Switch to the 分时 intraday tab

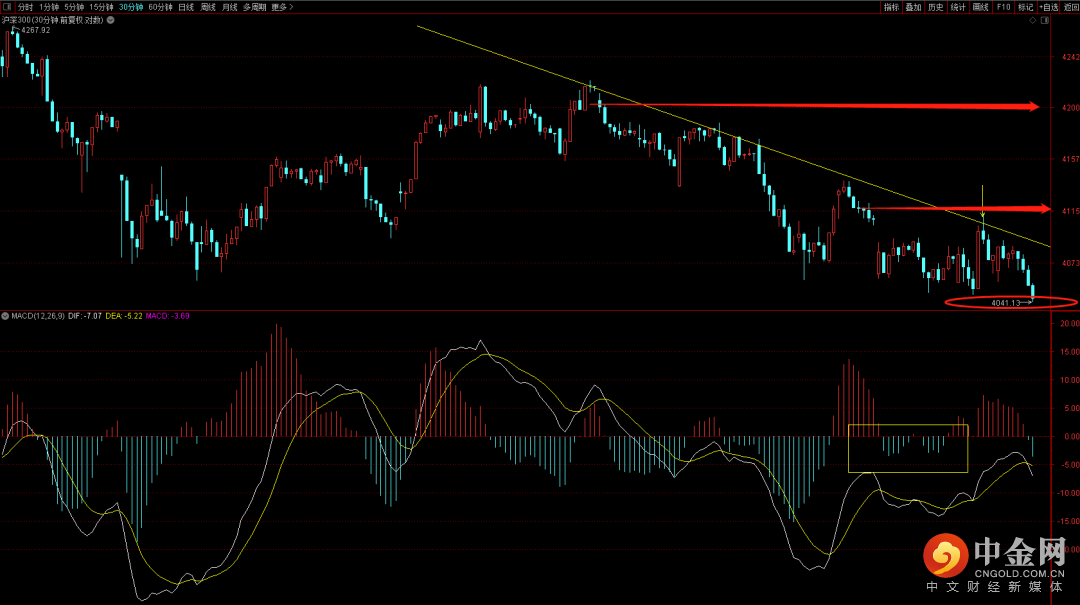click(x=25, y=7)
